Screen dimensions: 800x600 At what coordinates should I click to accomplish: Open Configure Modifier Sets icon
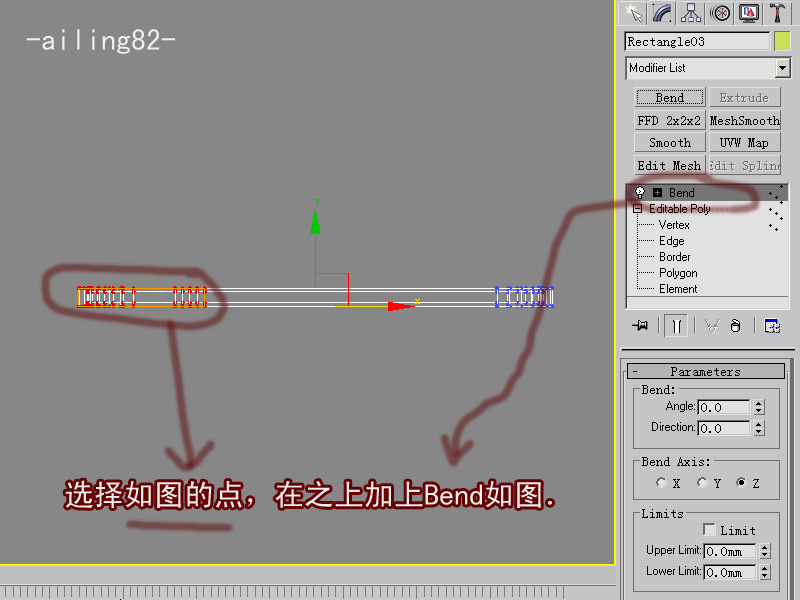point(772,326)
